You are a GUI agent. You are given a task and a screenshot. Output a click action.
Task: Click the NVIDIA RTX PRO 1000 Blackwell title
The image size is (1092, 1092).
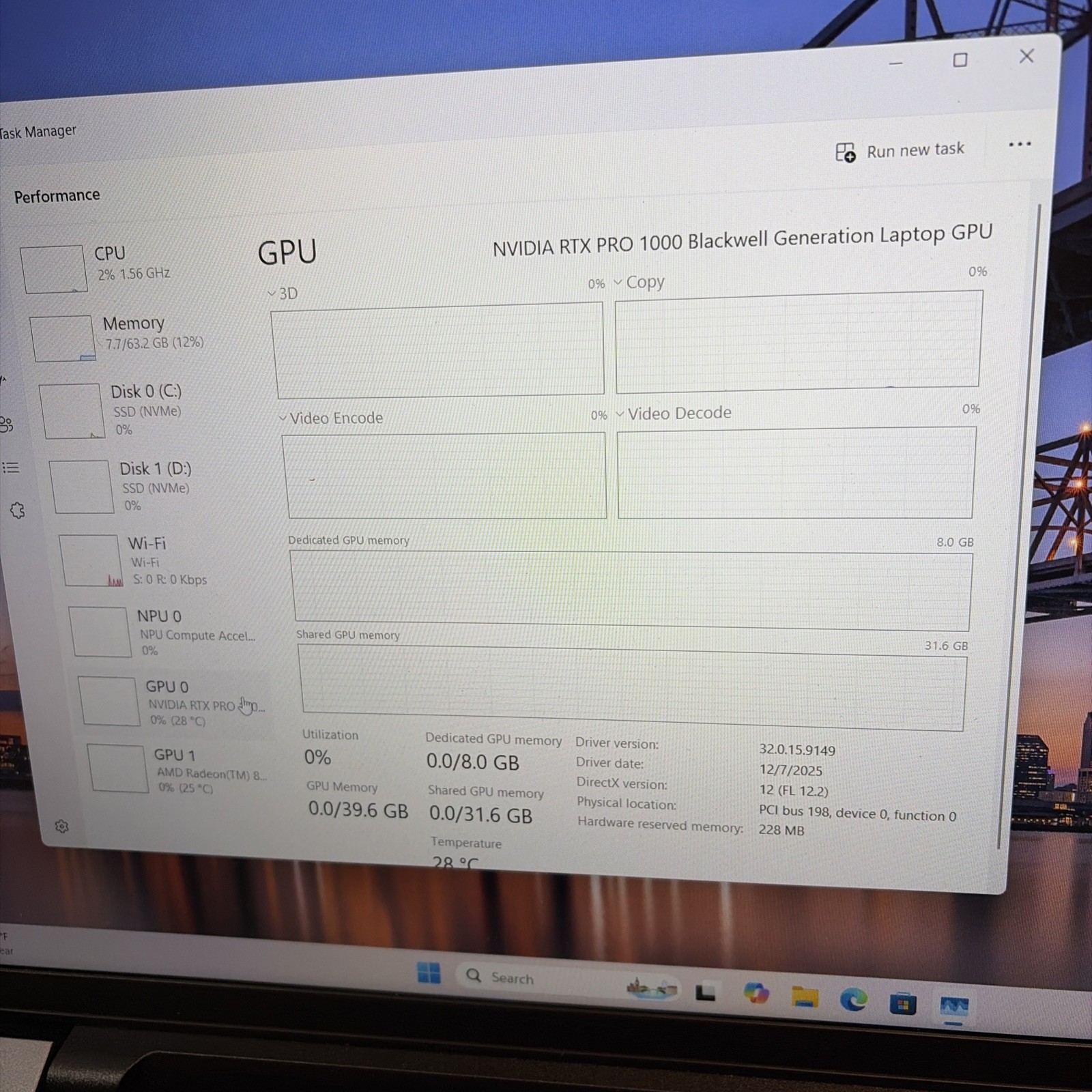[x=742, y=240]
